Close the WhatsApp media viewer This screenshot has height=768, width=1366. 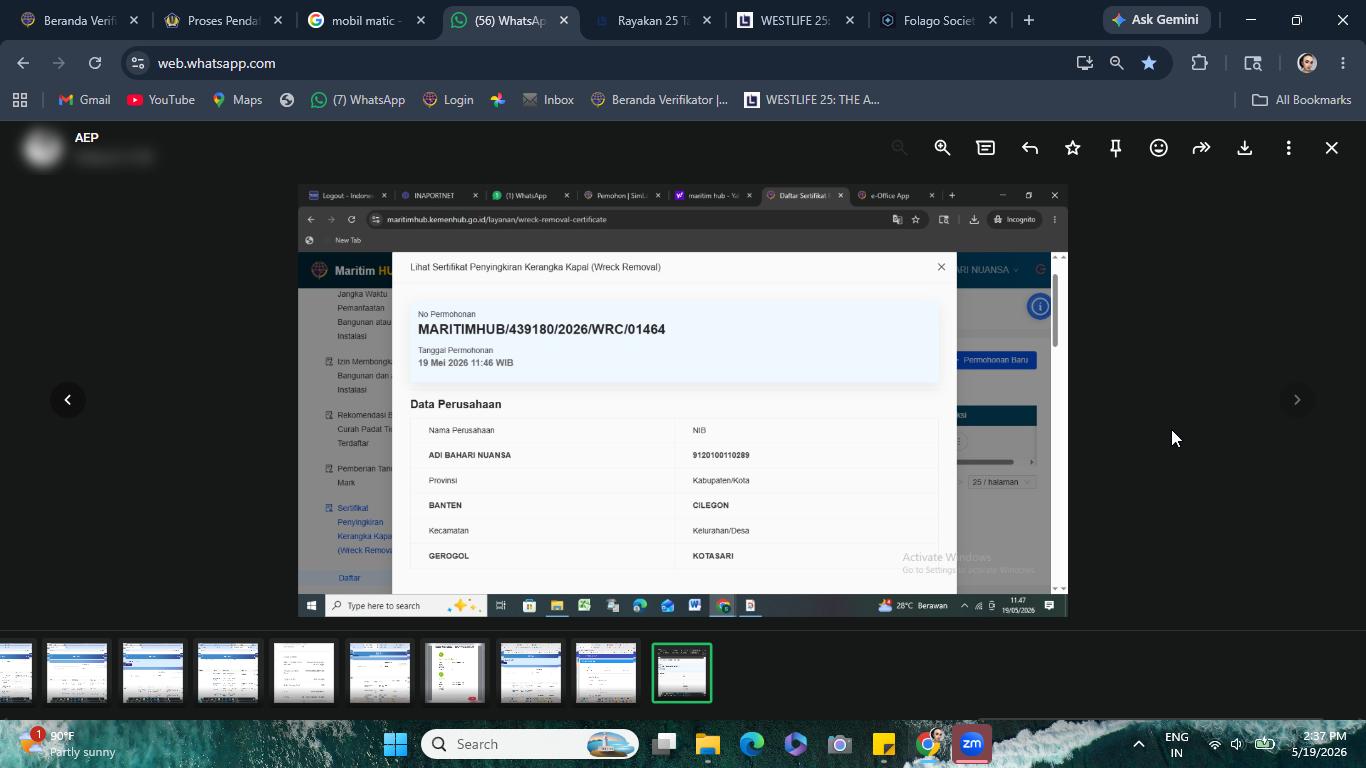coord(1331,148)
